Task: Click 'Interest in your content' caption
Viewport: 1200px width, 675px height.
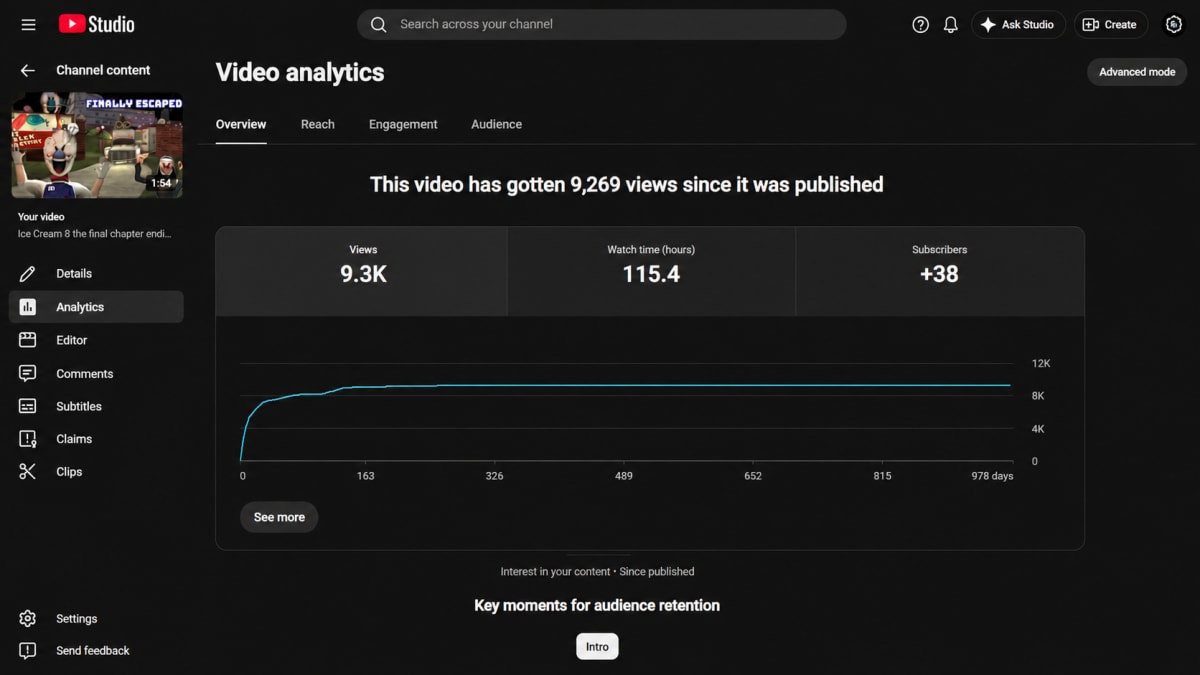Action: pos(555,571)
